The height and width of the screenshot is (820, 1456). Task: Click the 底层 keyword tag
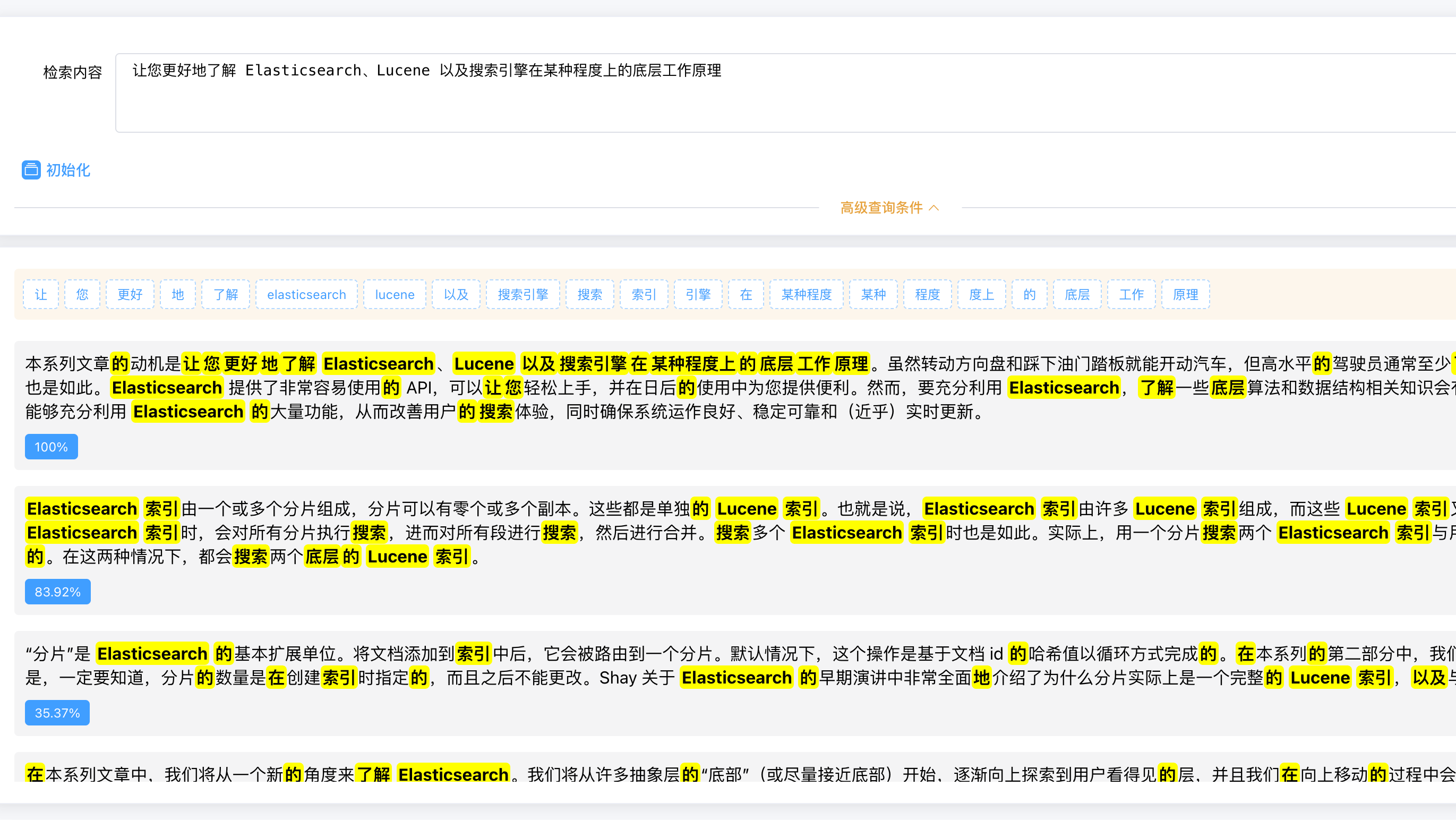(1077, 294)
